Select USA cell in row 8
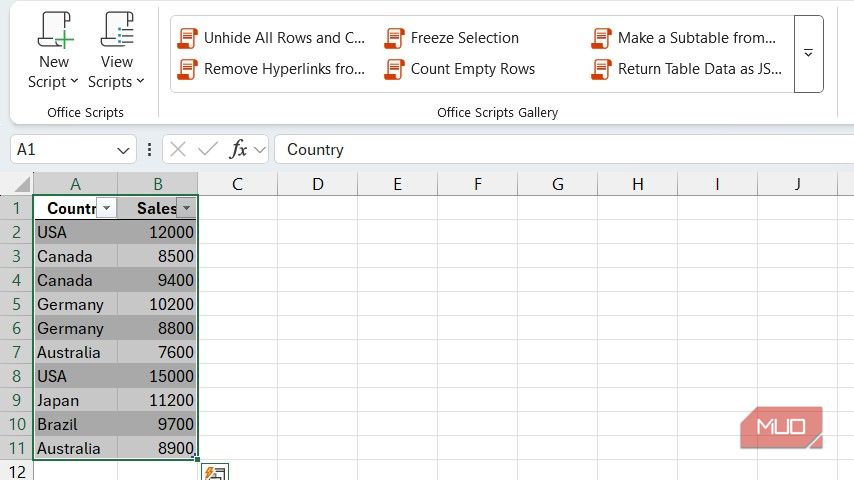854x480 pixels. point(75,376)
